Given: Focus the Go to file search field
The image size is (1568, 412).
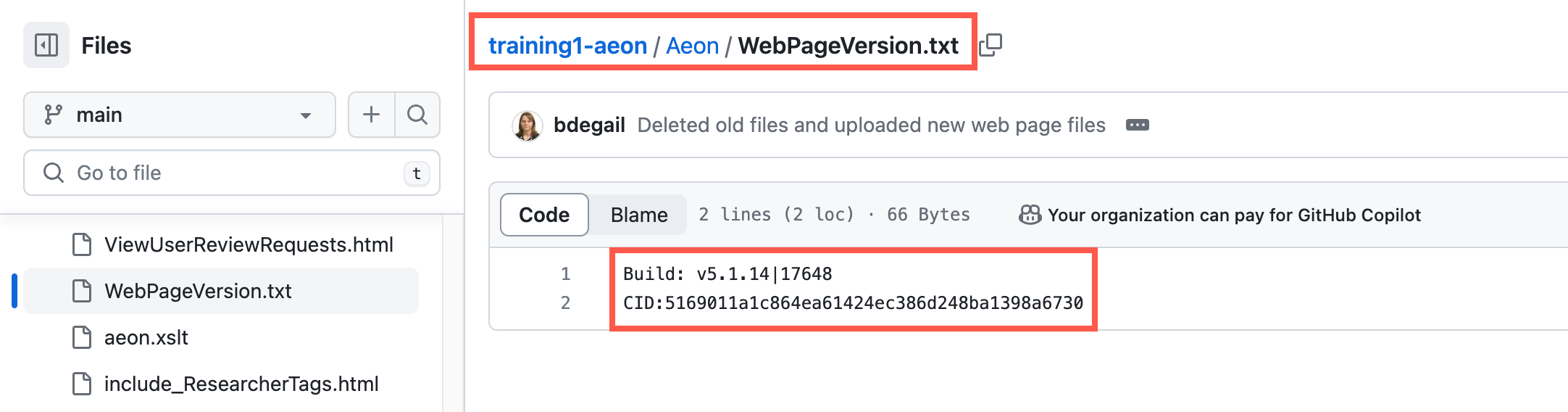Looking at the screenshot, I should 232,173.
